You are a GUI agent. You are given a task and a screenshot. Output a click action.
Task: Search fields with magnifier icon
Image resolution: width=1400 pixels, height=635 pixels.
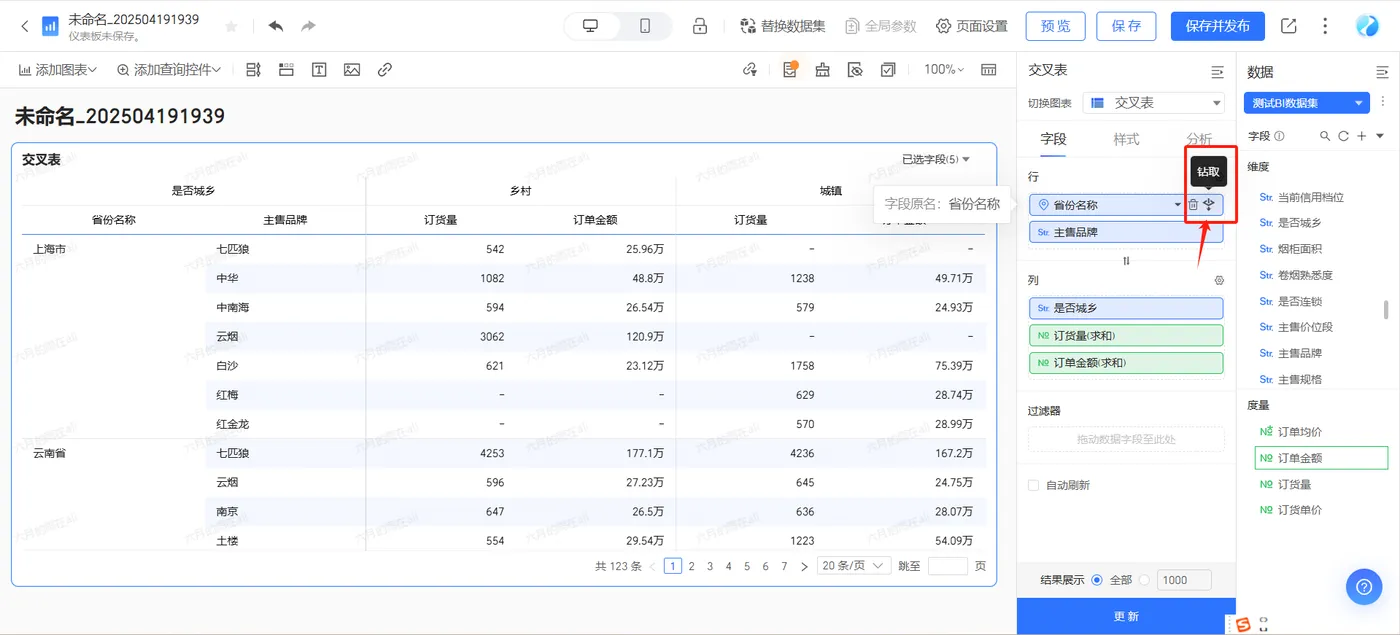click(x=1325, y=136)
